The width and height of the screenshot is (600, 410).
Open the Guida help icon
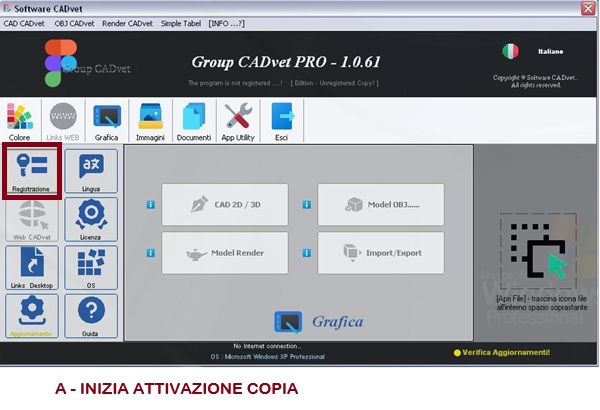(x=90, y=314)
